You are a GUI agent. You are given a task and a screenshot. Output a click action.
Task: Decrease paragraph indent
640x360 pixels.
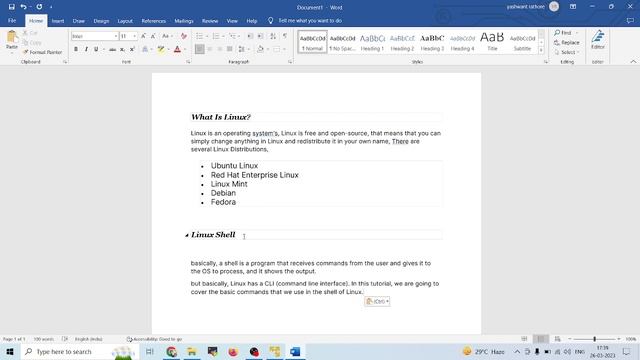point(250,36)
